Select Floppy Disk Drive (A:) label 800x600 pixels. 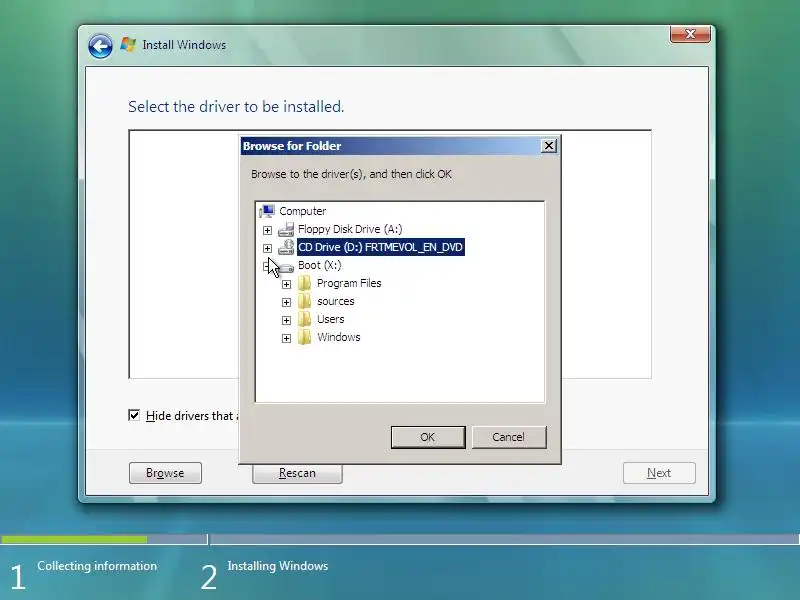tap(350, 229)
